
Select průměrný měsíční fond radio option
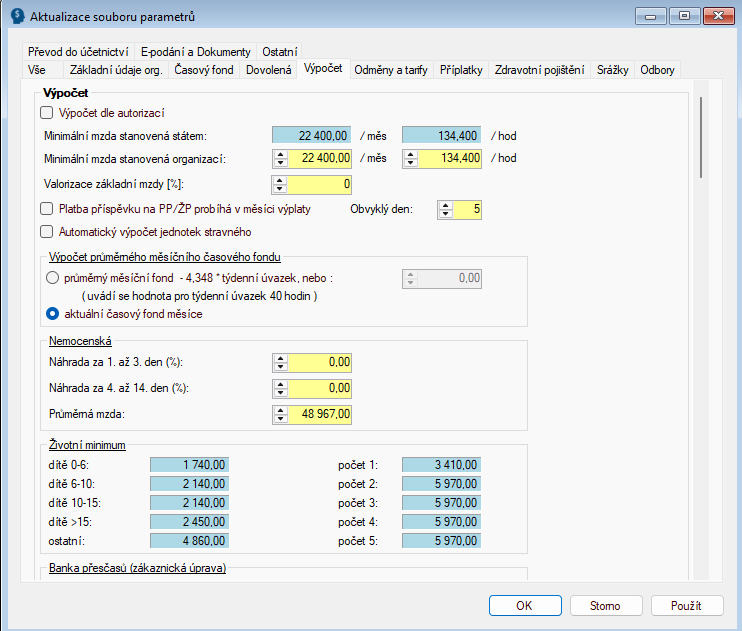52,278
